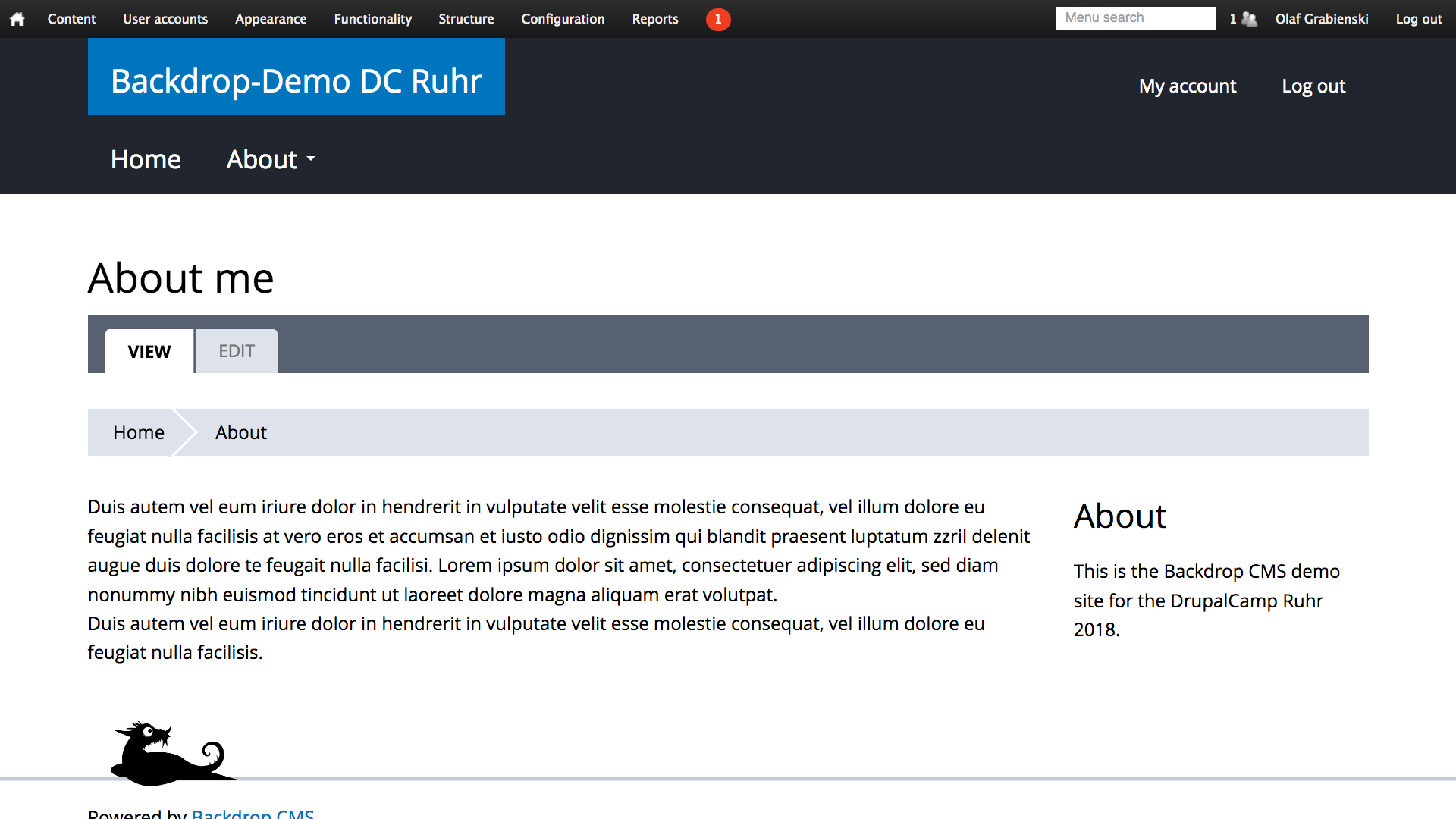This screenshot has height=819, width=1456.
Task: Click the red notification badge
Action: pos(717,19)
